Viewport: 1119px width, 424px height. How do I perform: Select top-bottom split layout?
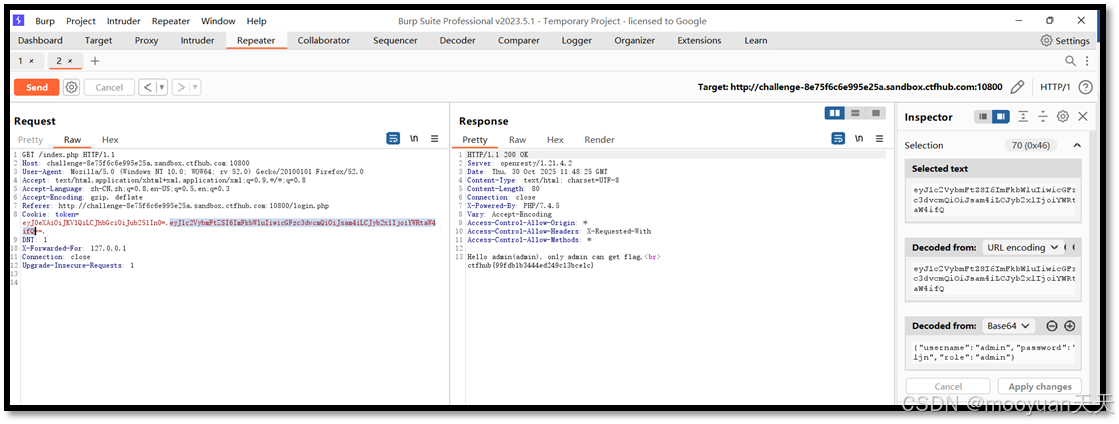click(855, 113)
